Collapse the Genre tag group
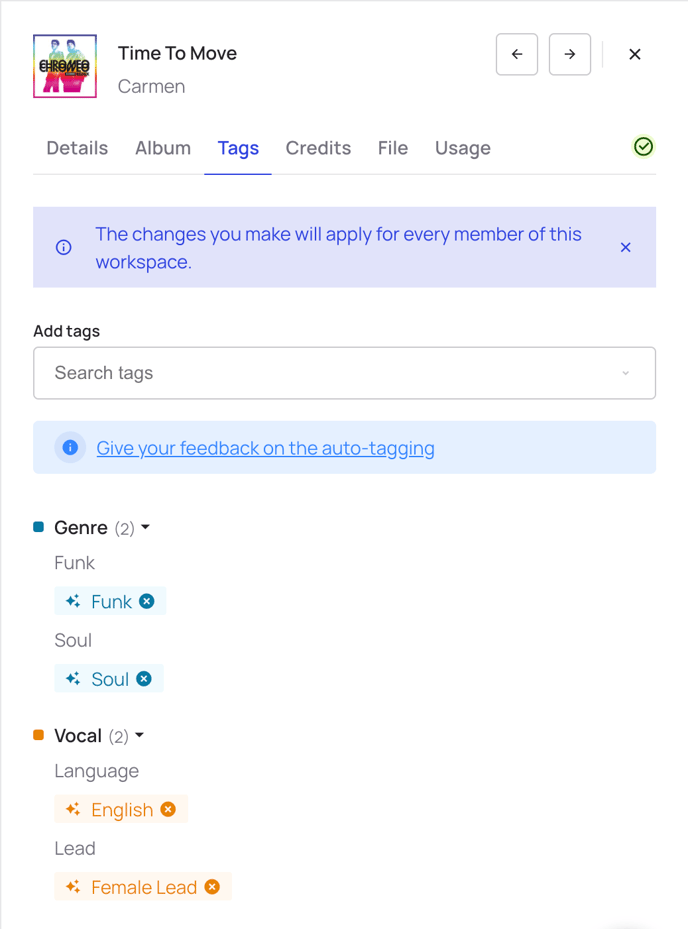Viewport: 688px width, 929px height. coord(145,527)
